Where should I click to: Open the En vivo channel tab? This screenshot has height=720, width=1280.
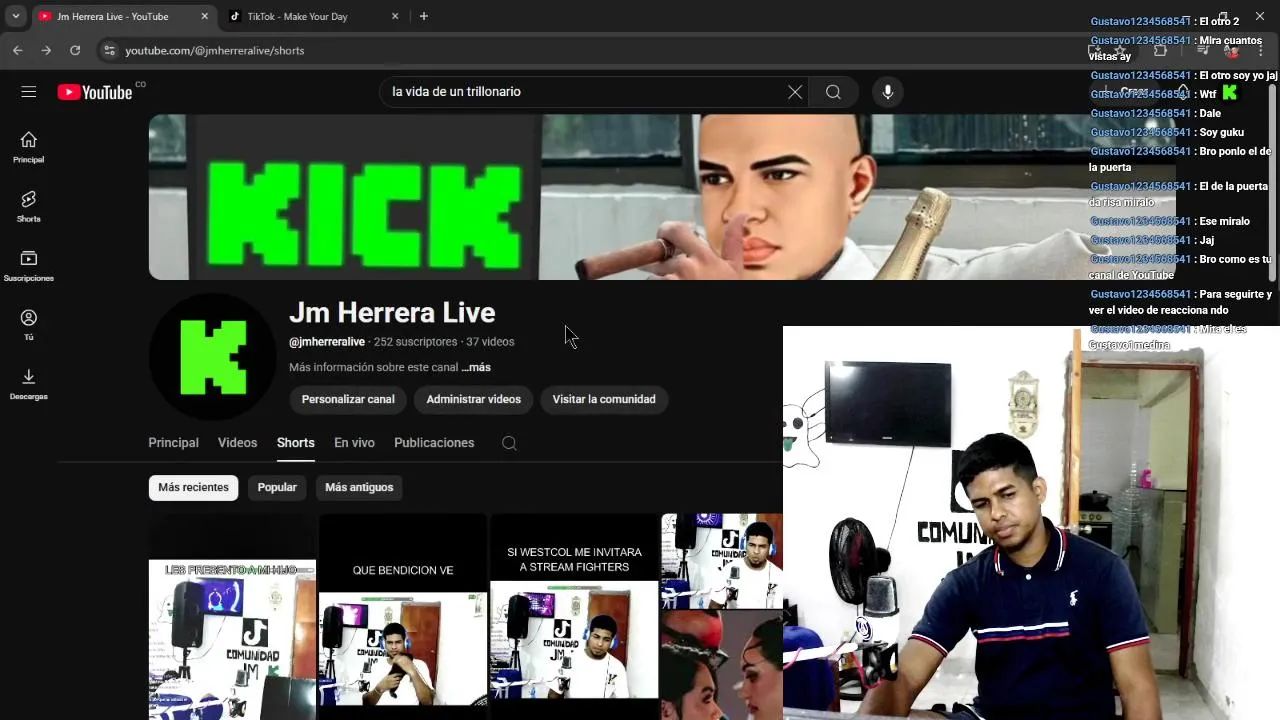click(x=354, y=443)
